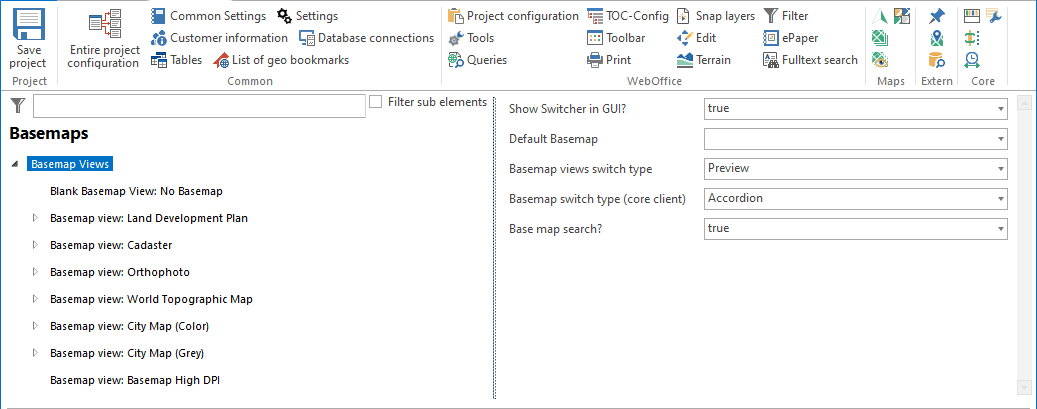Image resolution: width=1037 pixels, height=409 pixels.
Task: Expand Basemap view: City Map (Color)
Action: point(36,326)
